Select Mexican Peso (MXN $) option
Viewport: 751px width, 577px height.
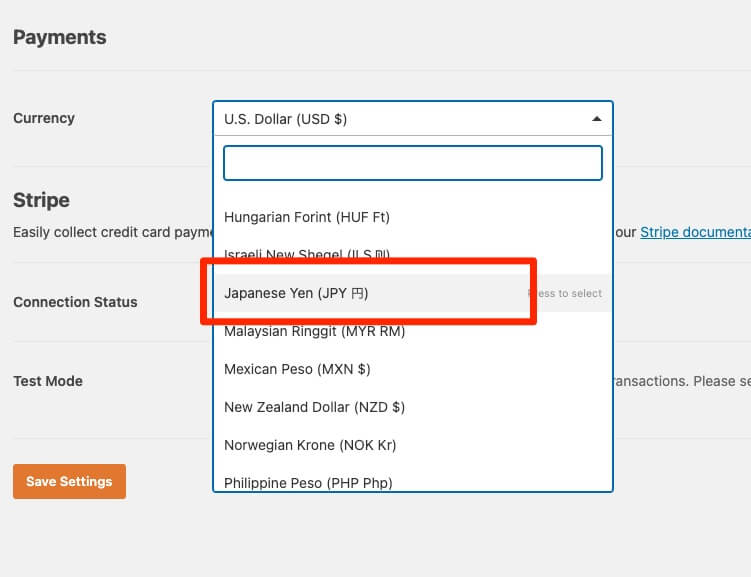[413, 369]
